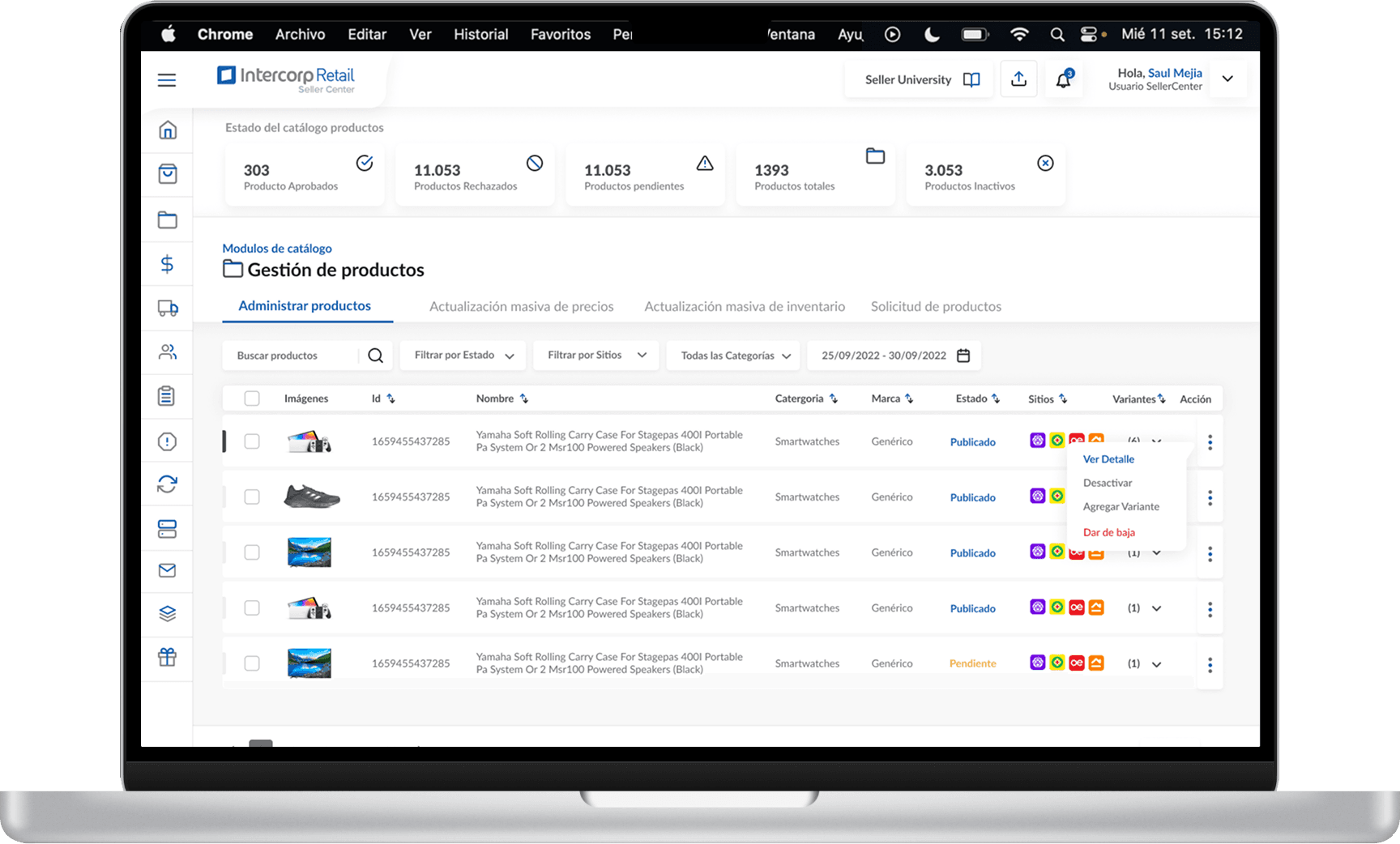
Task: Open the gift box sidebar icon
Action: coord(167,657)
